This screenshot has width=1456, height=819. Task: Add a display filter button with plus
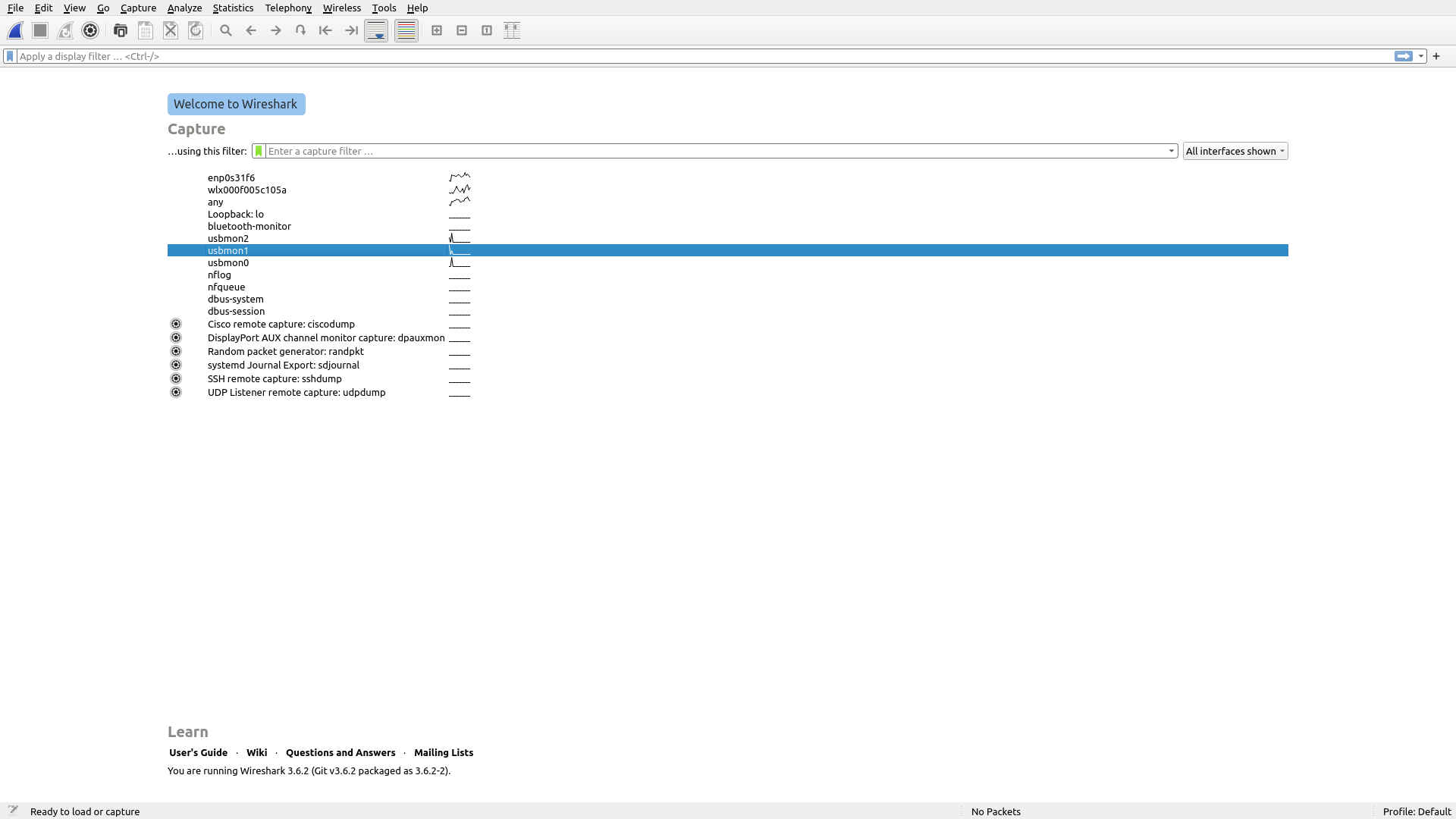[x=1436, y=56]
